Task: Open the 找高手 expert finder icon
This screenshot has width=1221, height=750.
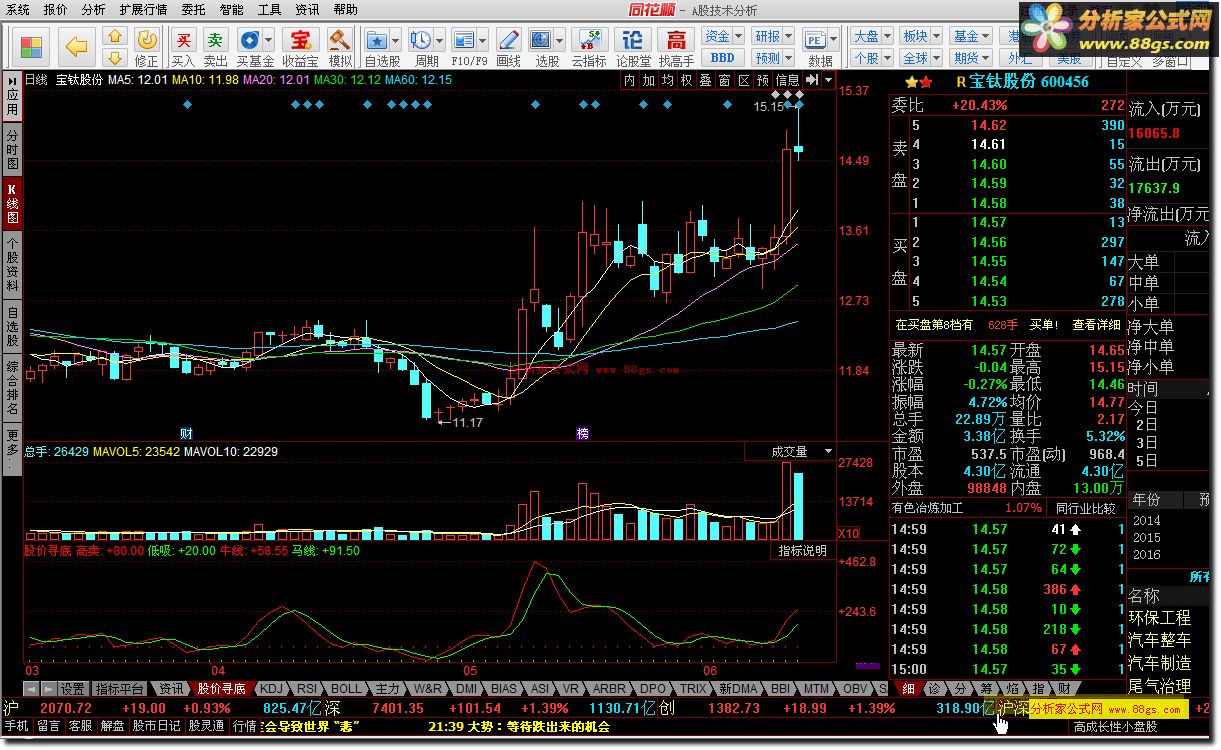Action: click(677, 40)
